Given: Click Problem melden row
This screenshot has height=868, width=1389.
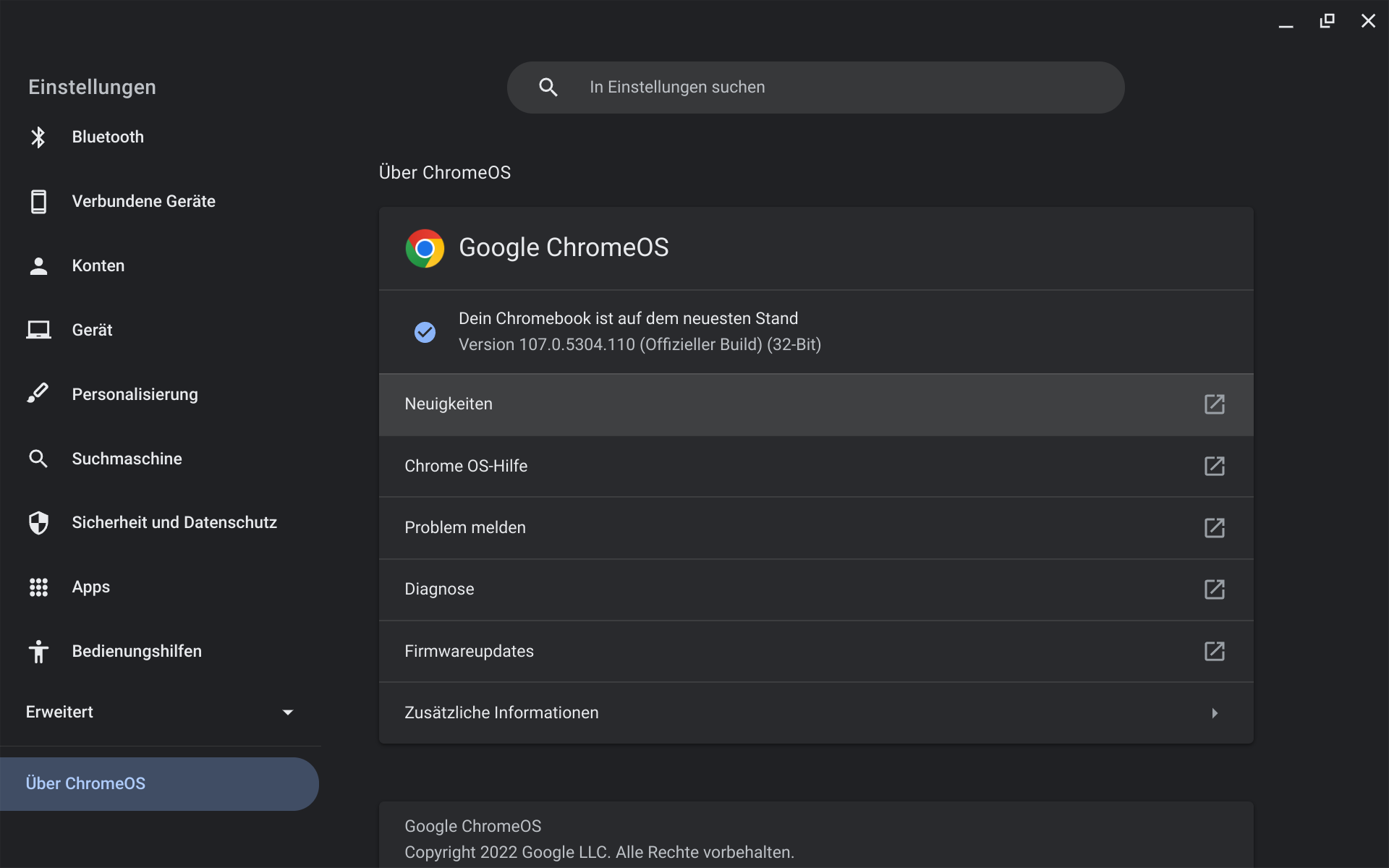Looking at the screenshot, I should pyautogui.click(x=465, y=527).
